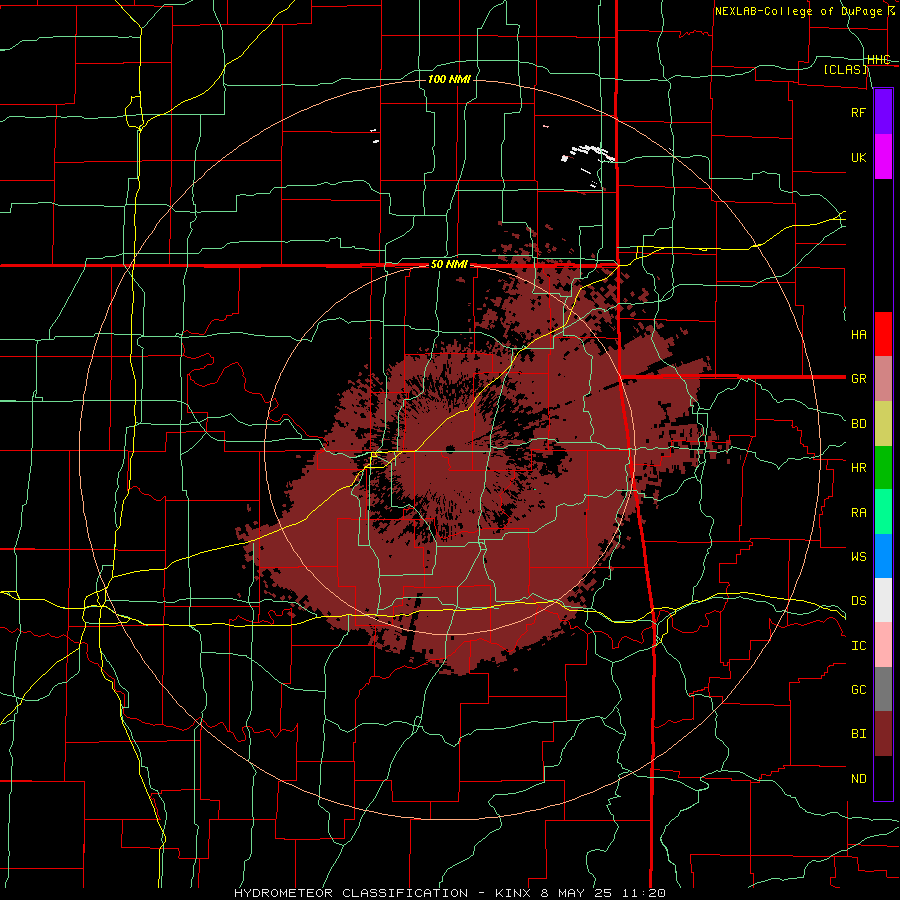Click the RA legend label
This screenshot has height=900, width=900.
click(x=858, y=512)
